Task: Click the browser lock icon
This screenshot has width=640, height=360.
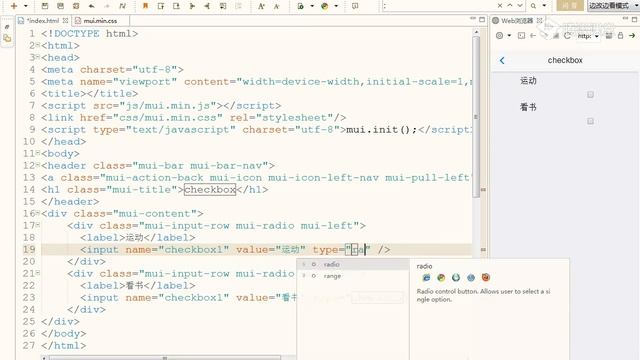Action: (620, 36)
